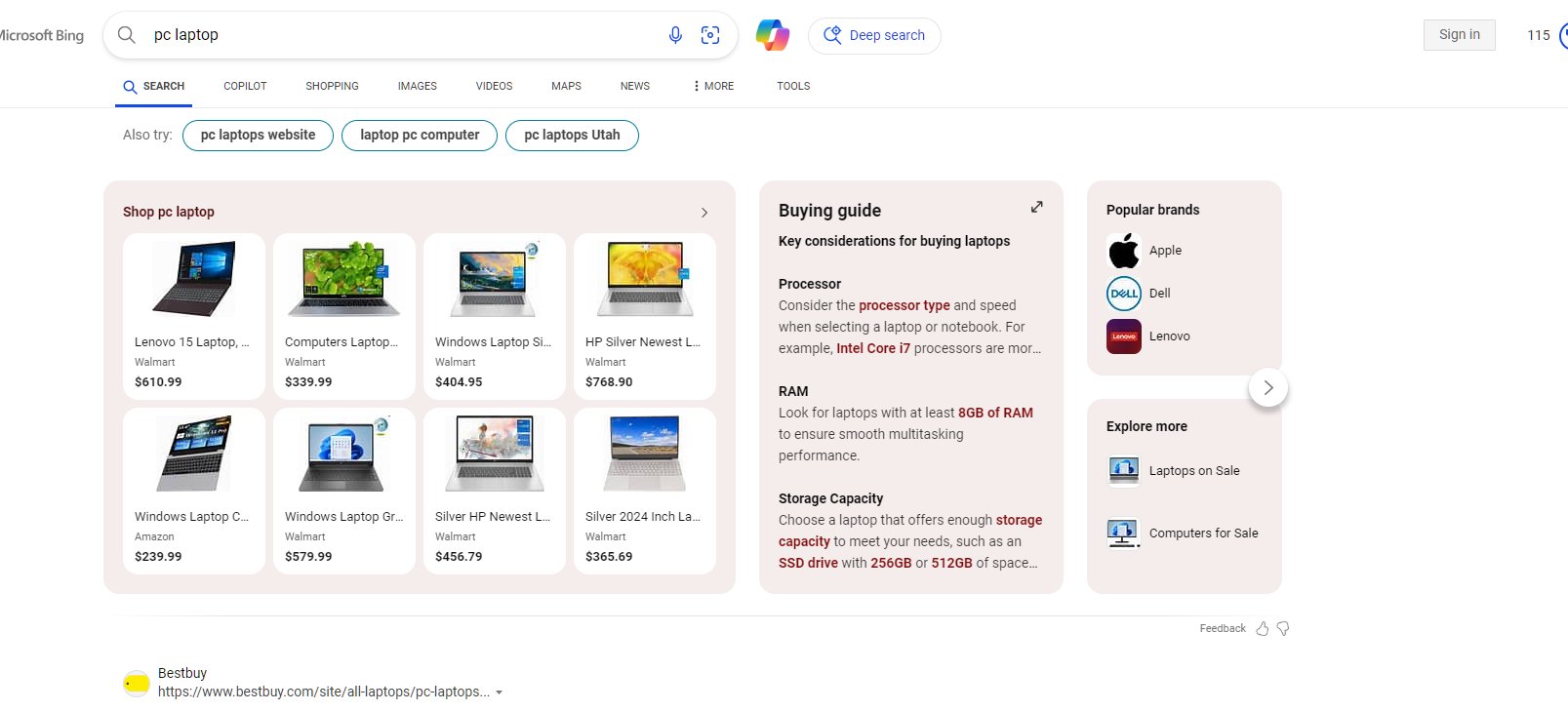
Task: Click the search magnifier icon in search box
Action: pyautogui.click(x=127, y=35)
